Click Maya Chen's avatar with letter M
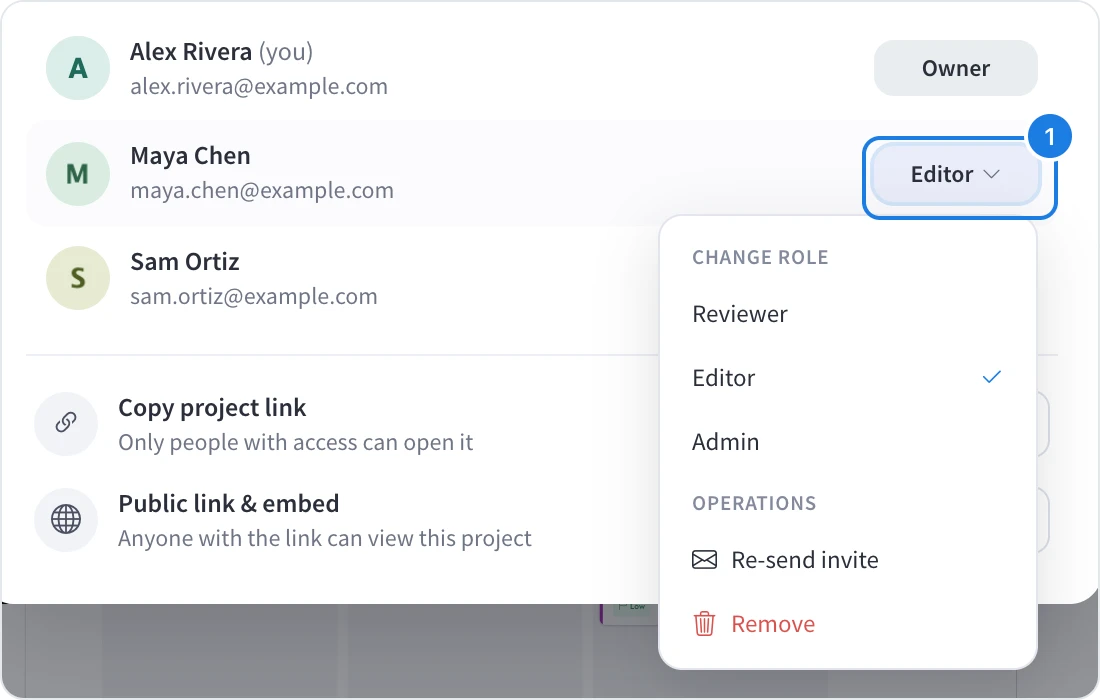The image size is (1100, 700). coord(78,174)
